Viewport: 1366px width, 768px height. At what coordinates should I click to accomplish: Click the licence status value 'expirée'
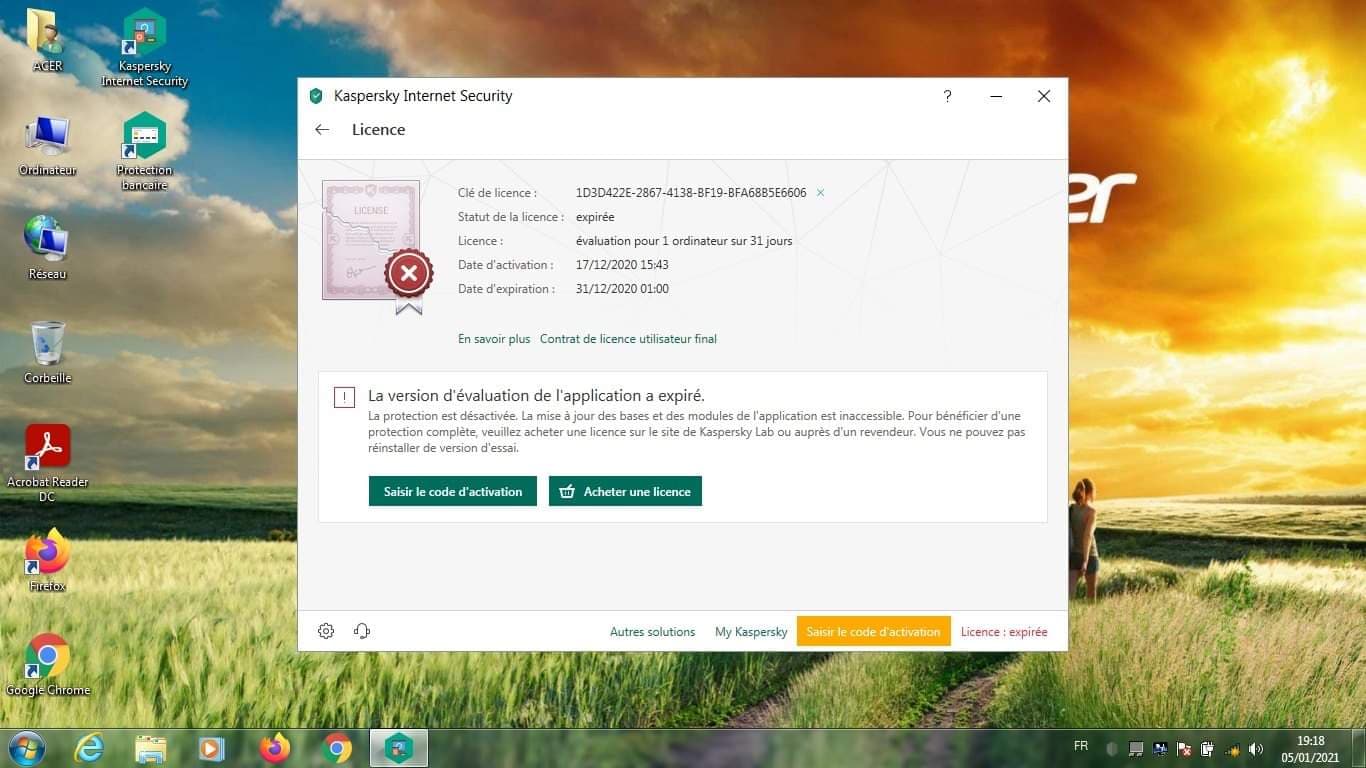tap(595, 217)
